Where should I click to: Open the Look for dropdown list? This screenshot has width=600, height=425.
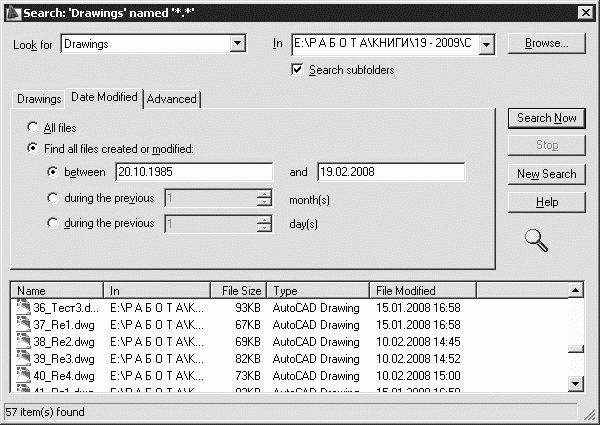point(237,44)
